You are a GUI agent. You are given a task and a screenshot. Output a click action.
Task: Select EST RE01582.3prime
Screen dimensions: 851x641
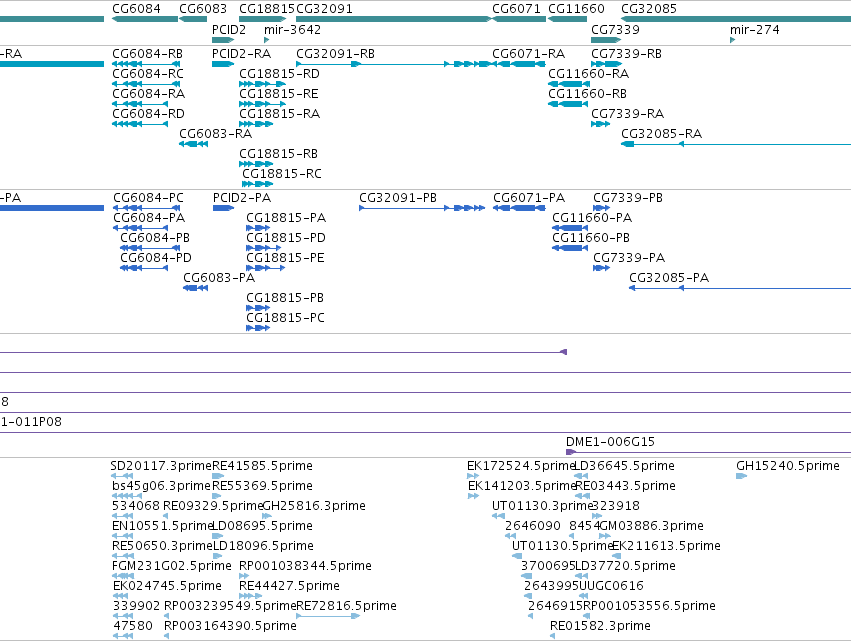click(600, 626)
